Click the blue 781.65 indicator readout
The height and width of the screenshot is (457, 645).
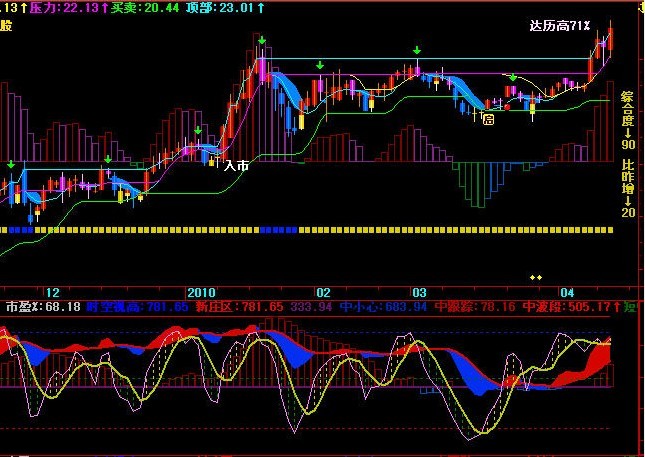(138, 306)
